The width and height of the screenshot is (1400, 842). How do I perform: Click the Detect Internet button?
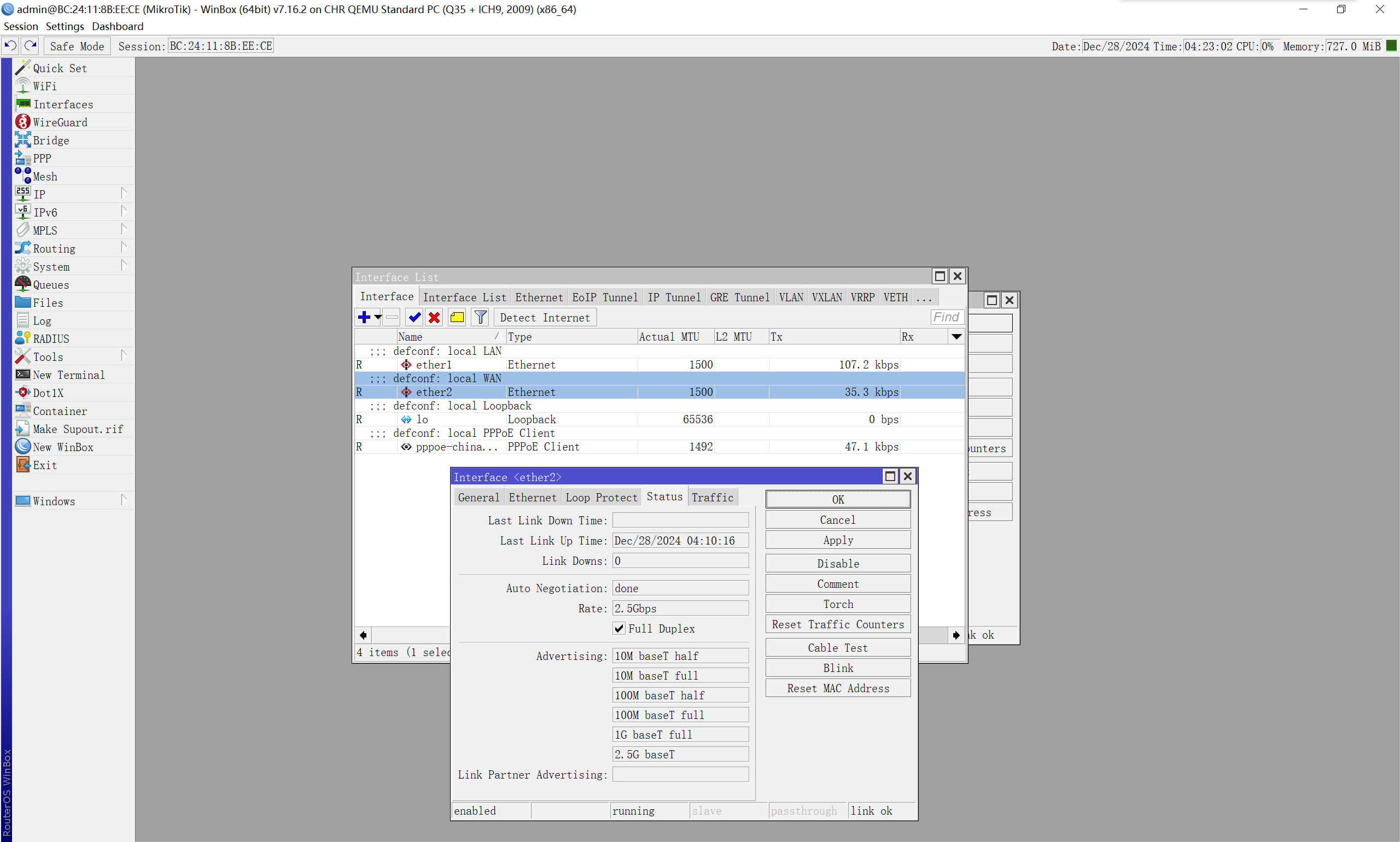[x=545, y=318]
